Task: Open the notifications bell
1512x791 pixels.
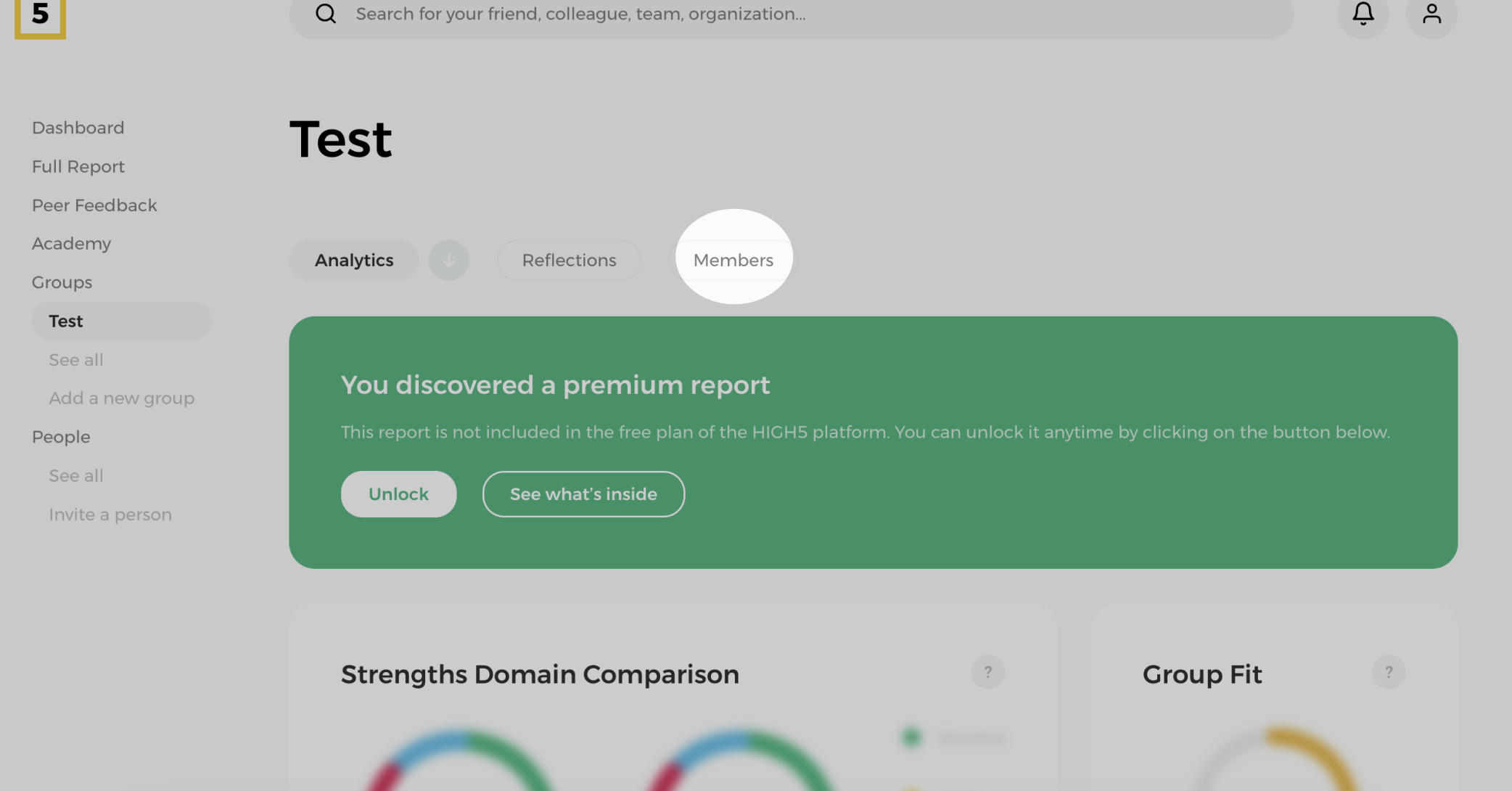Action: coord(1363,14)
